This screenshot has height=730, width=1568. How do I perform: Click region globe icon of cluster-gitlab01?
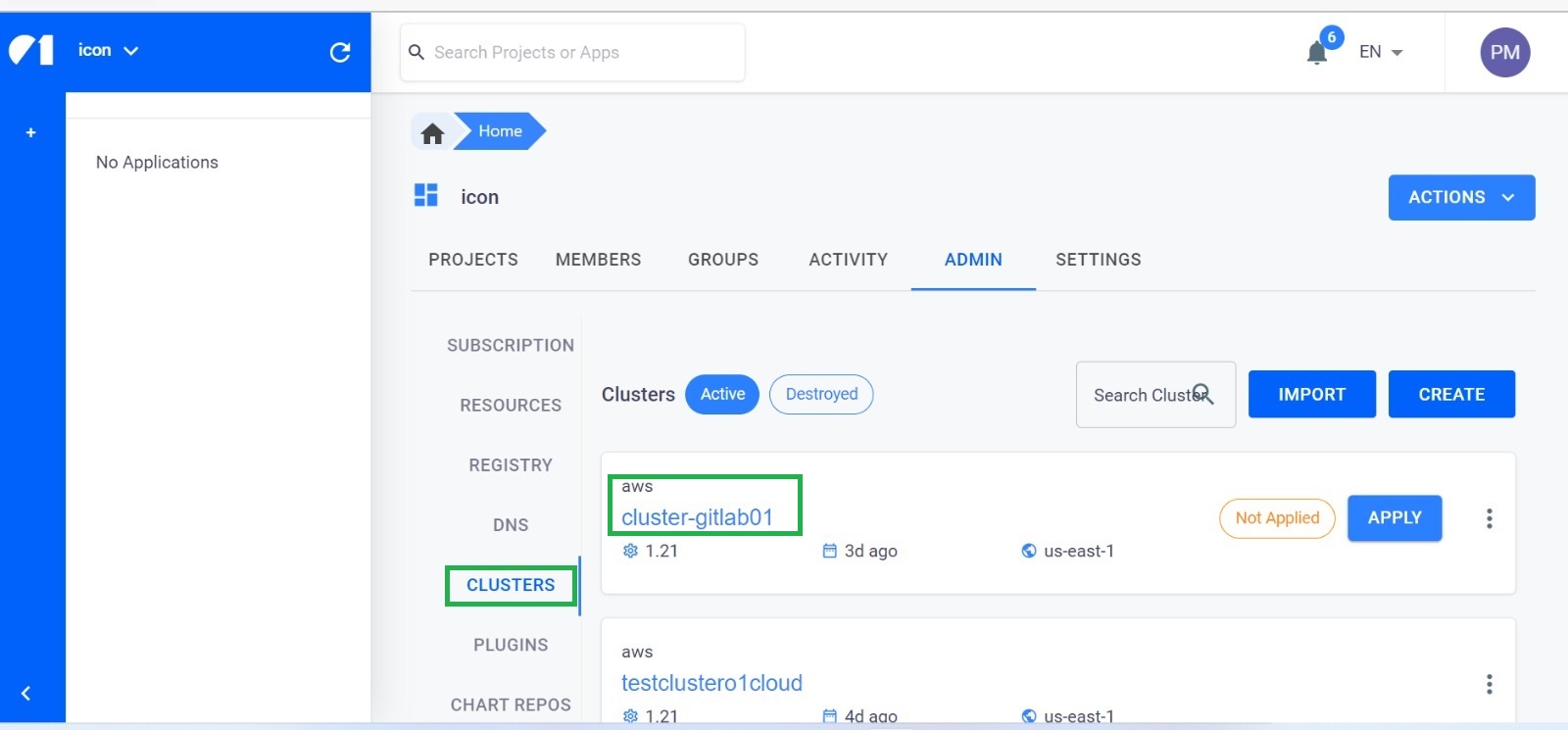pos(1029,551)
